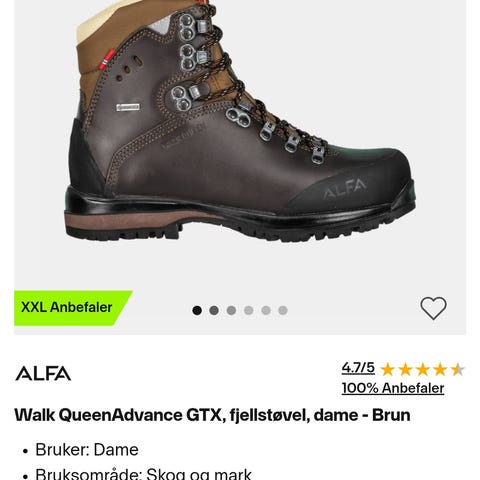Go to the fifth carousel dot
Image resolution: width=480 pixels, height=480 pixels.
click(x=266, y=310)
